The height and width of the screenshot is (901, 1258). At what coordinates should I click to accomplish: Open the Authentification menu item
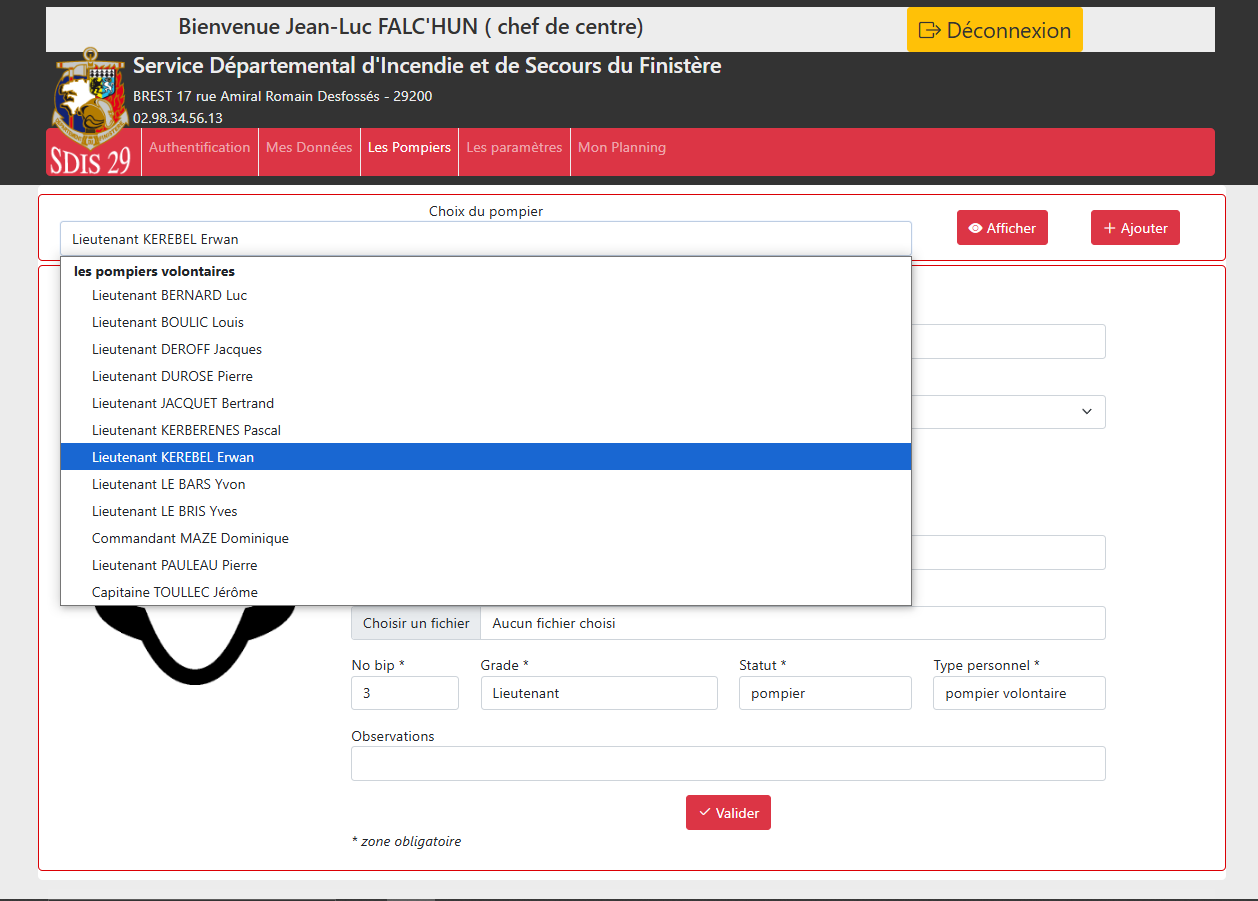200,148
